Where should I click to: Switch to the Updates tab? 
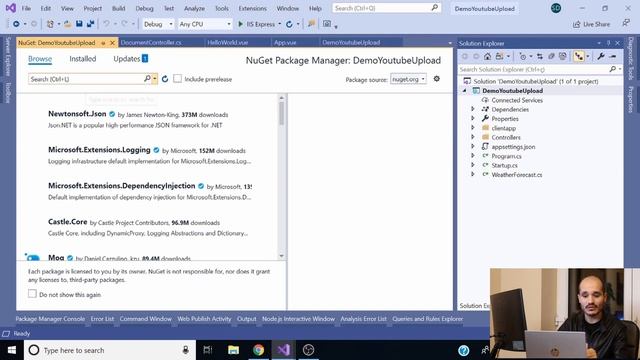tap(130, 59)
